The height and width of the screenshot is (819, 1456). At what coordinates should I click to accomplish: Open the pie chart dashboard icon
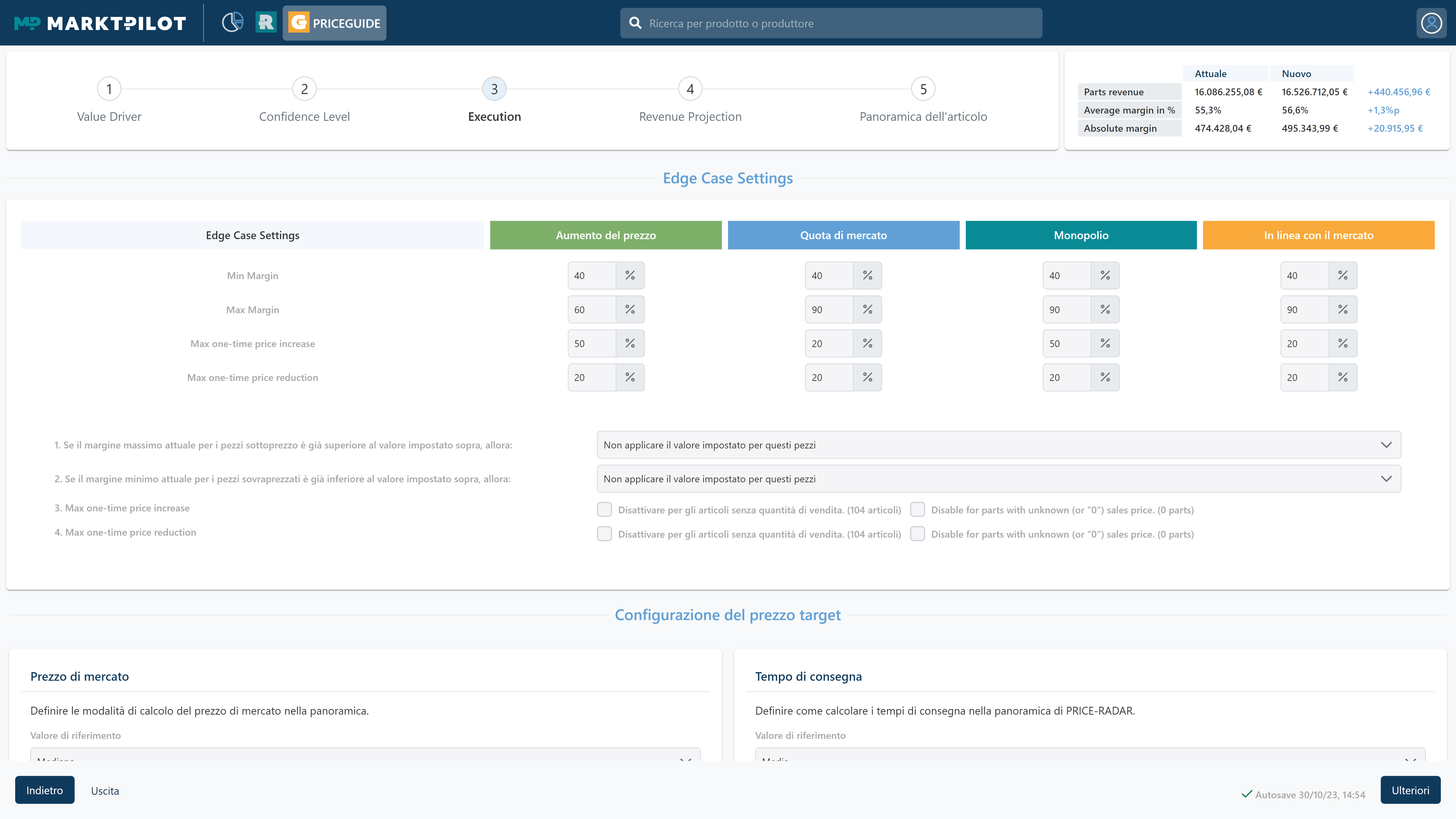pyautogui.click(x=232, y=22)
